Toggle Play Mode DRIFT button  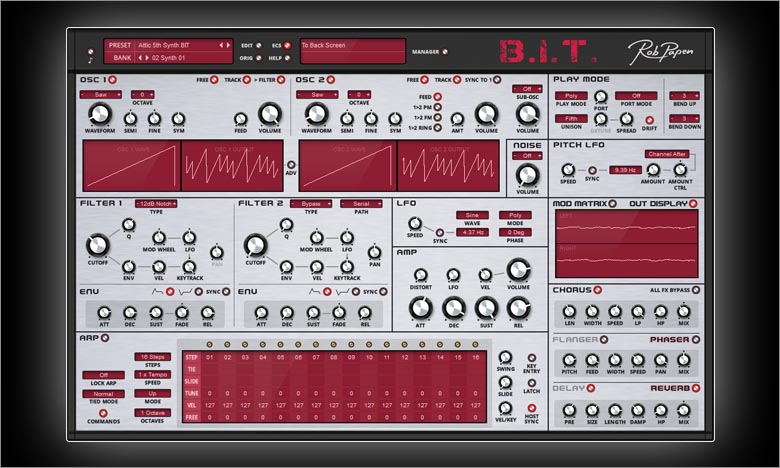tap(649, 120)
